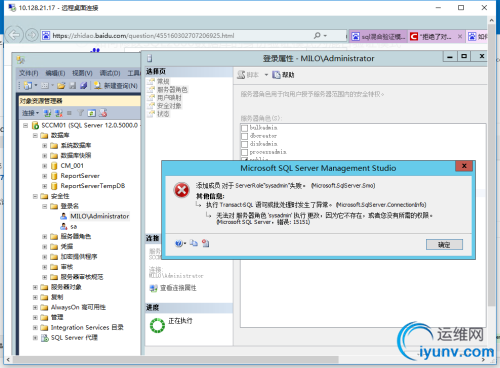Image resolution: width=500 pixels, height=368 pixels.
Task: Open the 文件(F) menu
Action: click(x=28, y=73)
